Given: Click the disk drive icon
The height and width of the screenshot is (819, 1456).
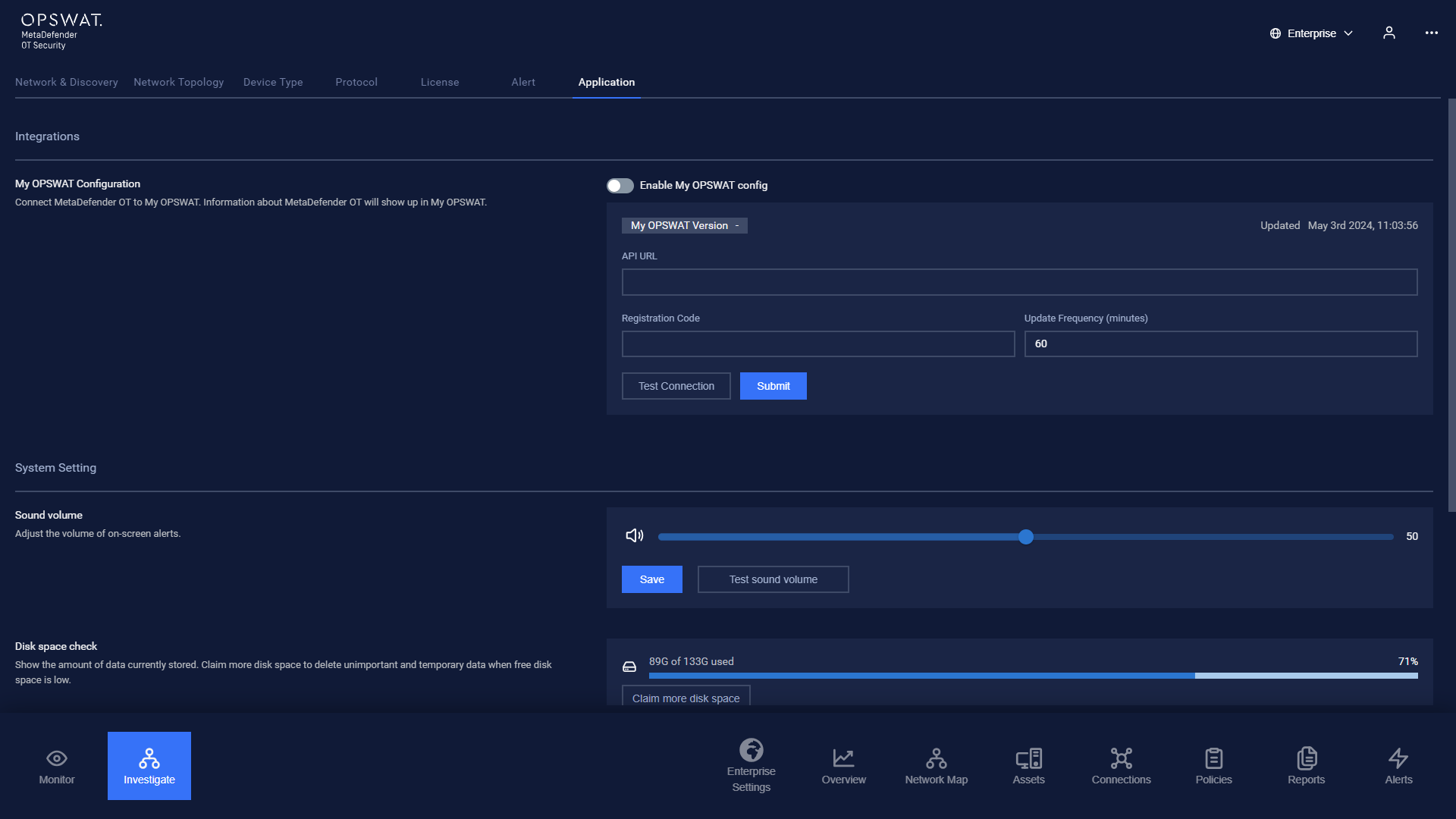Looking at the screenshot, I should pyautogui.click(x=629, y=667).
